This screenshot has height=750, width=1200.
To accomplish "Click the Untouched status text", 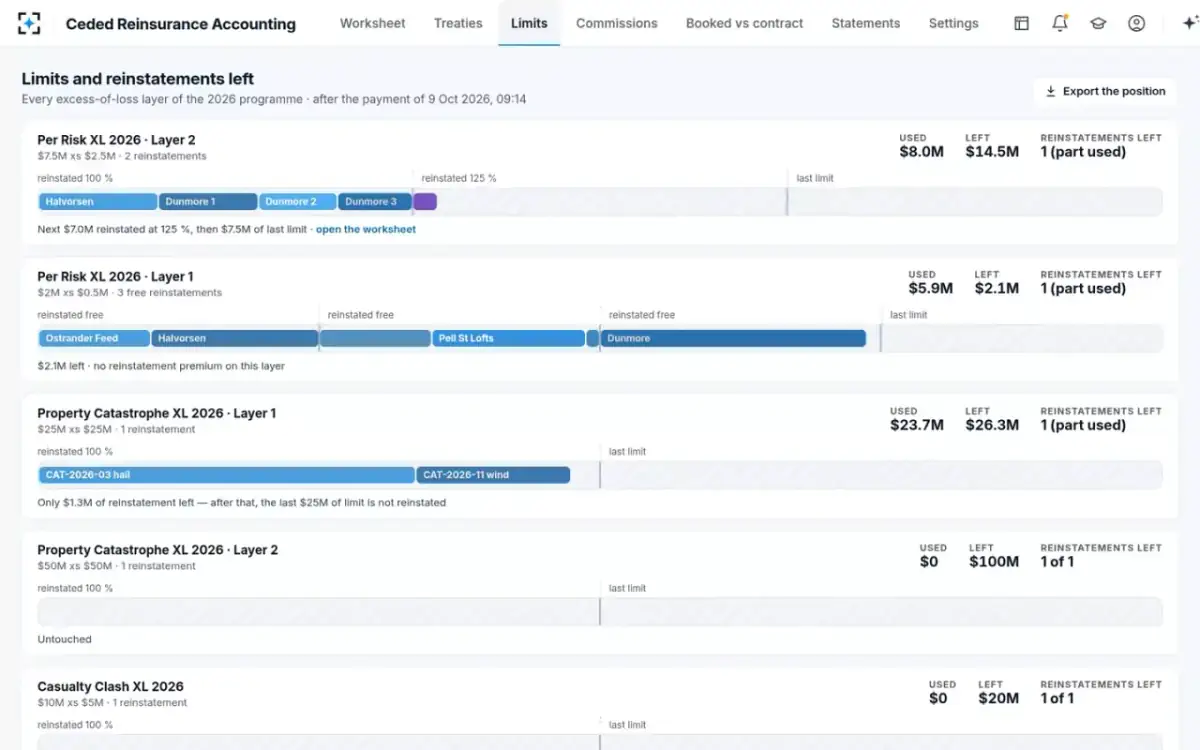I will (x=64, y=639).
